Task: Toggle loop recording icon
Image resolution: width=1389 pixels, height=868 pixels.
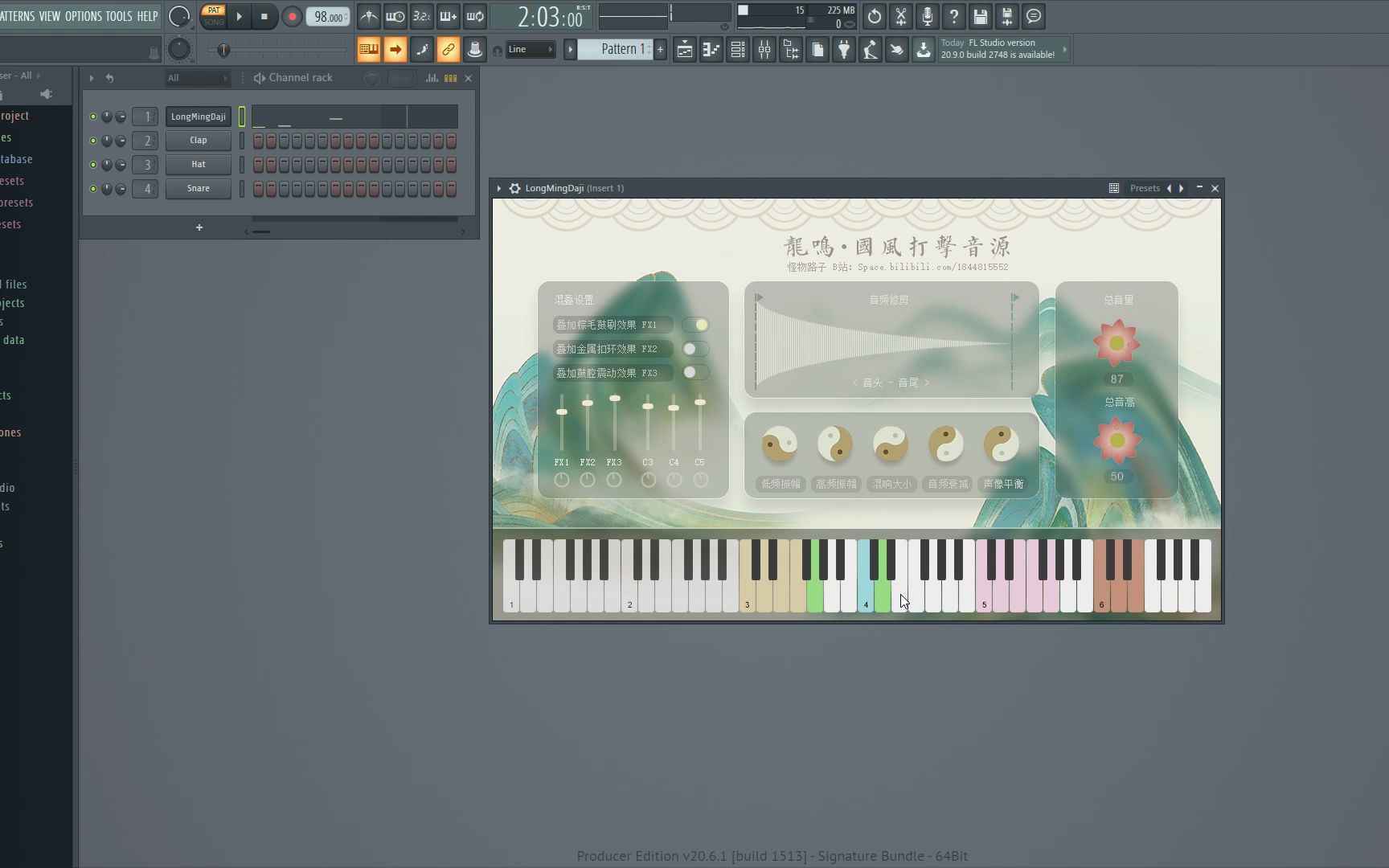Action: (475, 16)
